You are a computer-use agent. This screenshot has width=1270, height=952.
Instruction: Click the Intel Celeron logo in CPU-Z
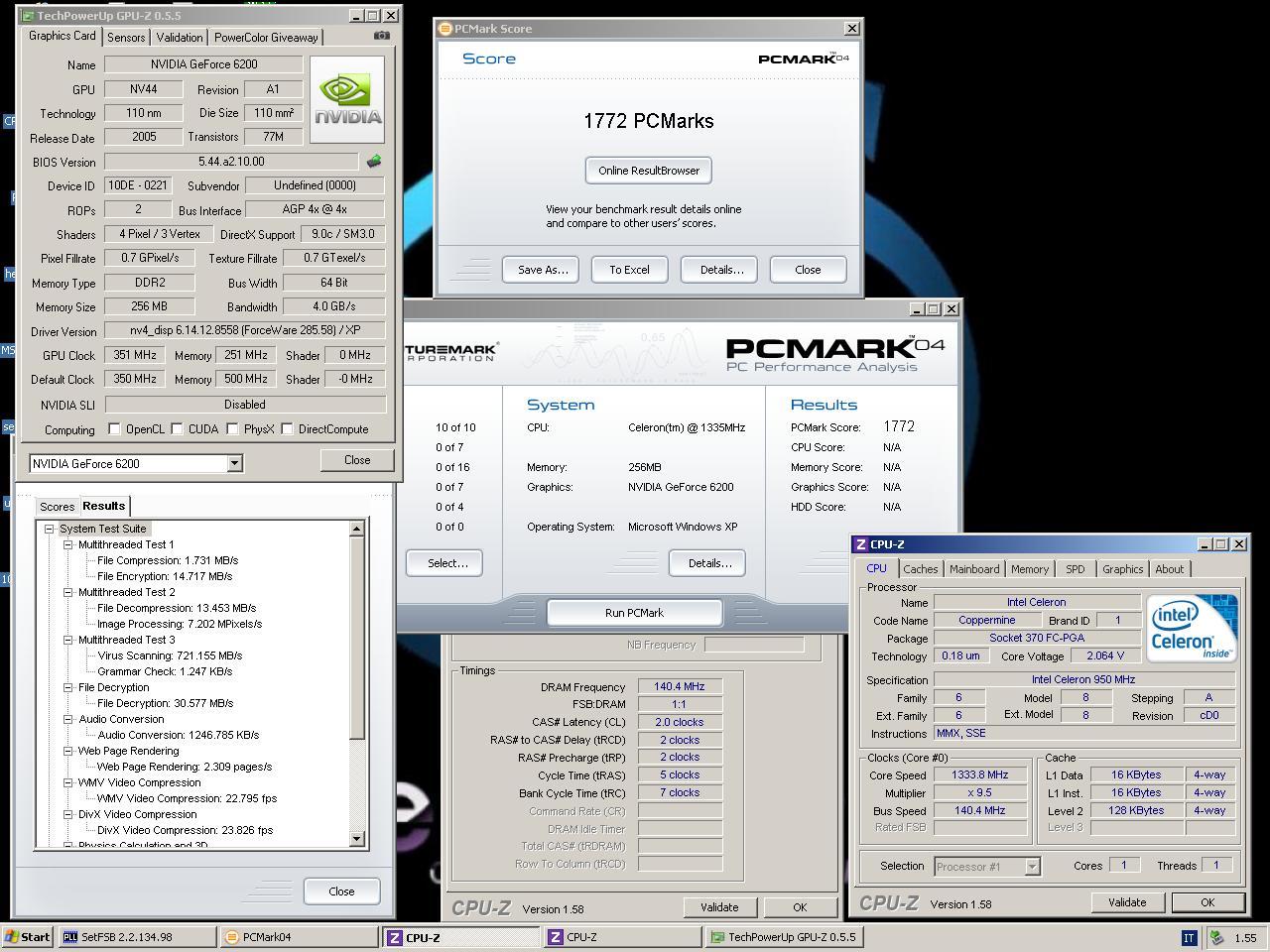pyautogui.click(x=1192, y=628)
